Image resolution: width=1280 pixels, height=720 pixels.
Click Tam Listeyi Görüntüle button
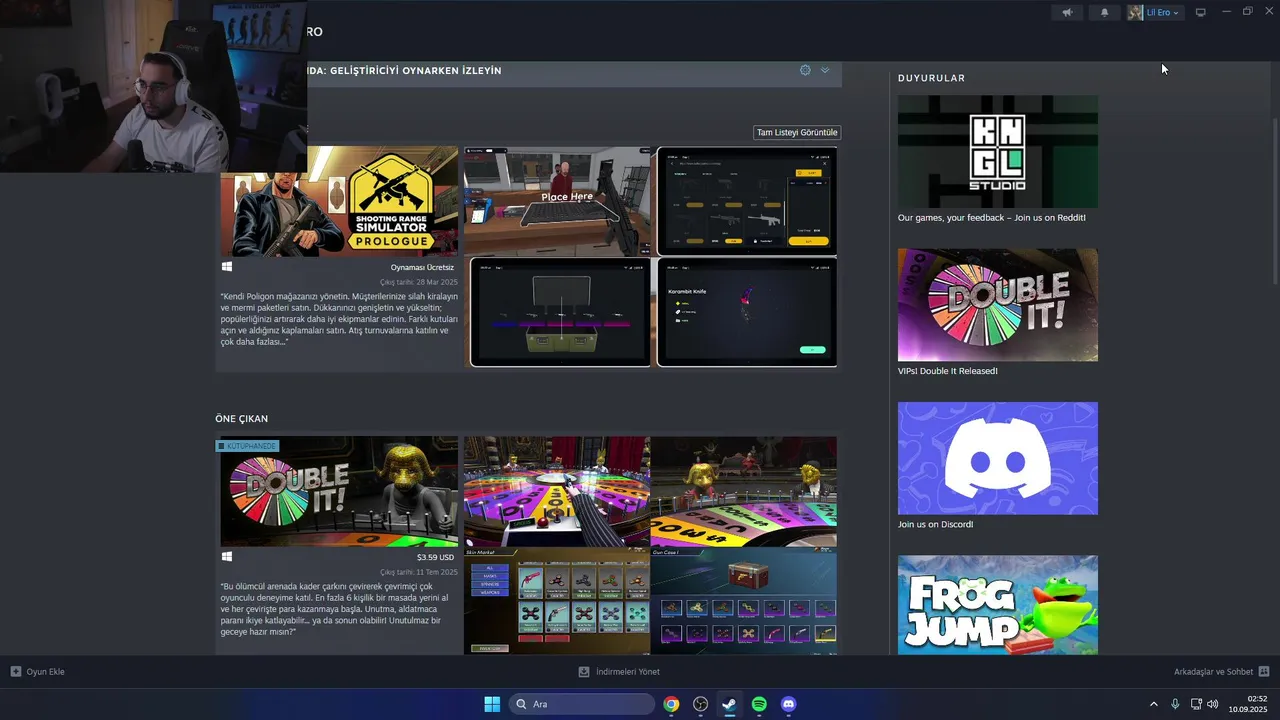click(x=796, y=132)
